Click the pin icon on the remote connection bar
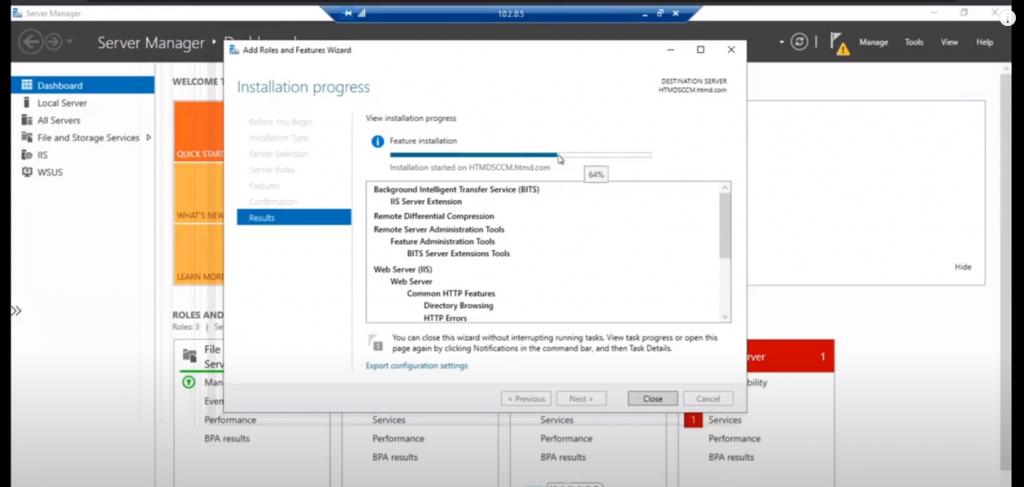The image size is (1024, 487). point(347,13)
